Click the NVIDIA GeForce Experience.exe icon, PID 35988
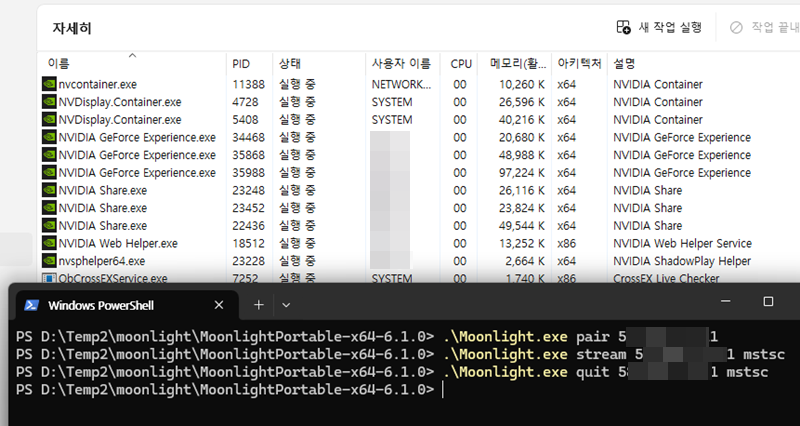 point(49,172)
